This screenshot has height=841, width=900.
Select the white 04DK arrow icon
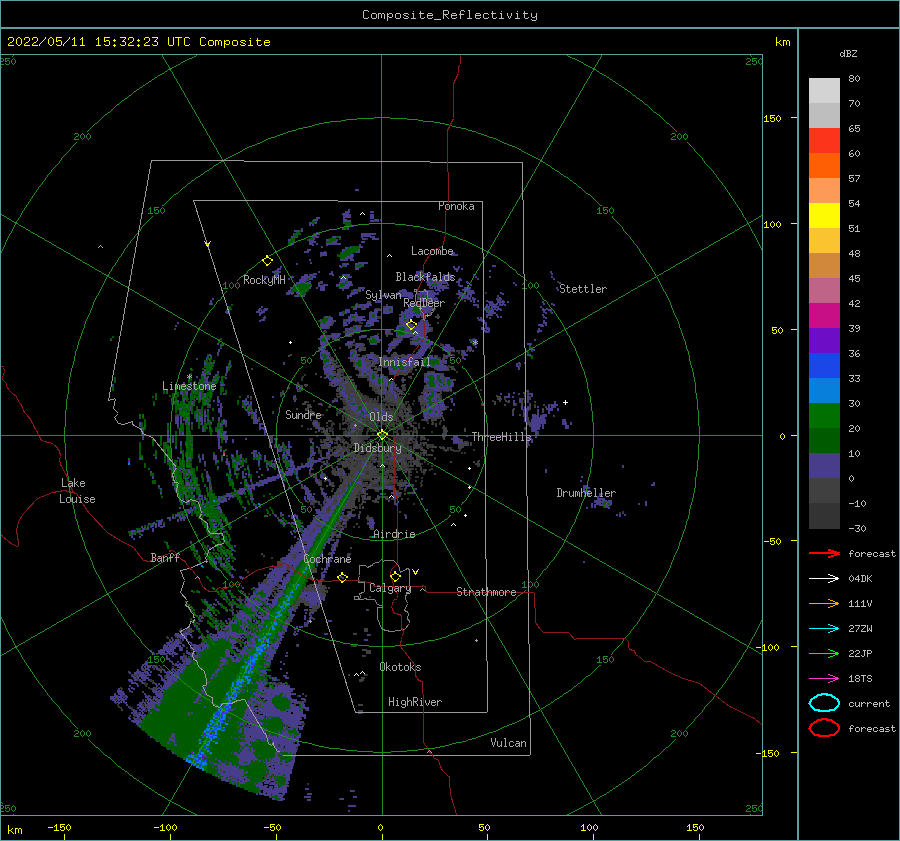(x=824, y=578)
